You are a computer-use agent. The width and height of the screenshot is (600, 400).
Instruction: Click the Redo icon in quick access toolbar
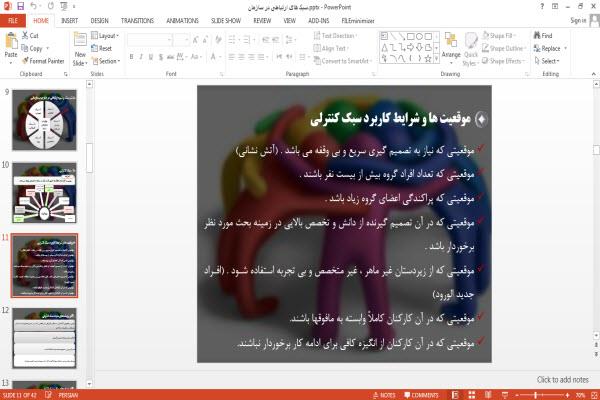coord(51,6)
